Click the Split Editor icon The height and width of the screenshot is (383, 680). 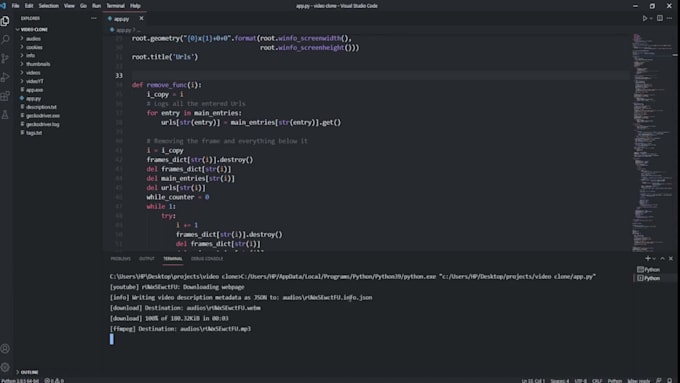pyautogui.click(x=660, y=18)
